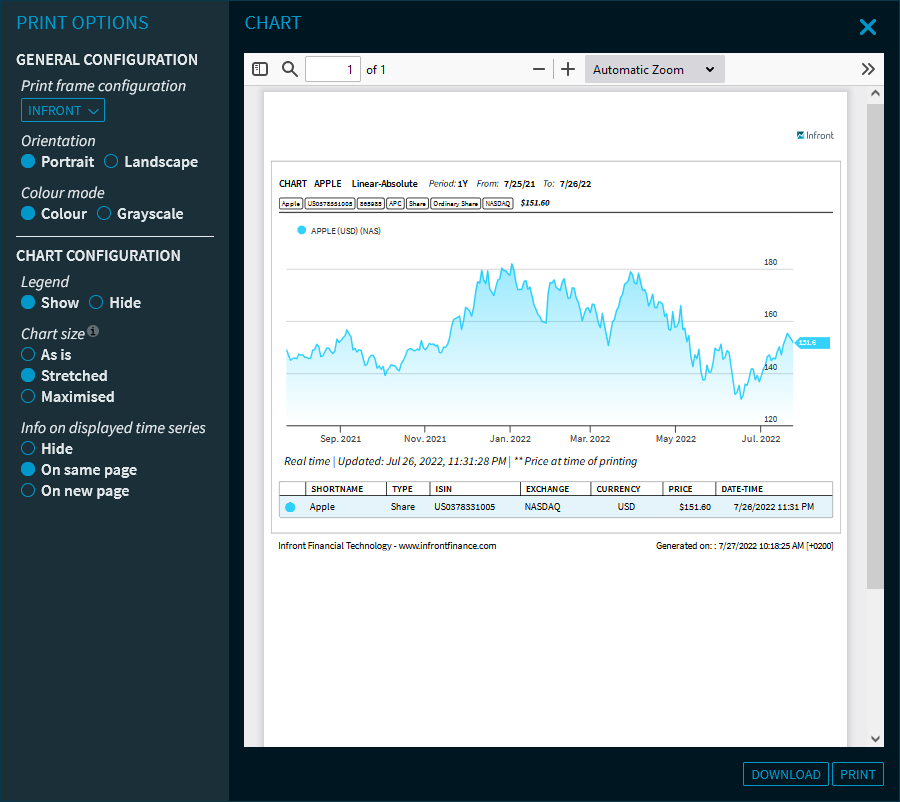Close the print options dialog

point(867,27)
